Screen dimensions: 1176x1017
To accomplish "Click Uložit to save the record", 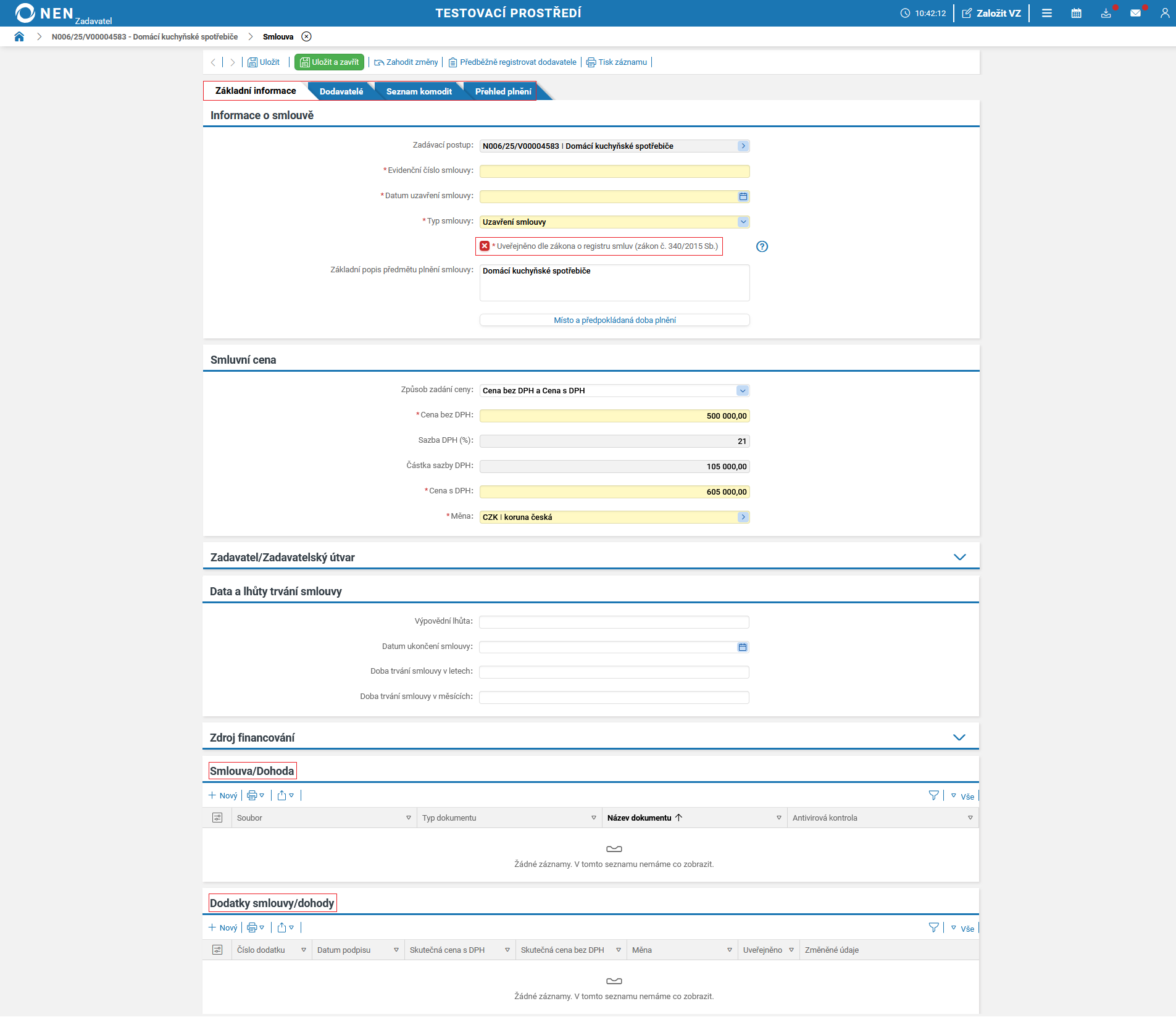I will tap(264, 62).
